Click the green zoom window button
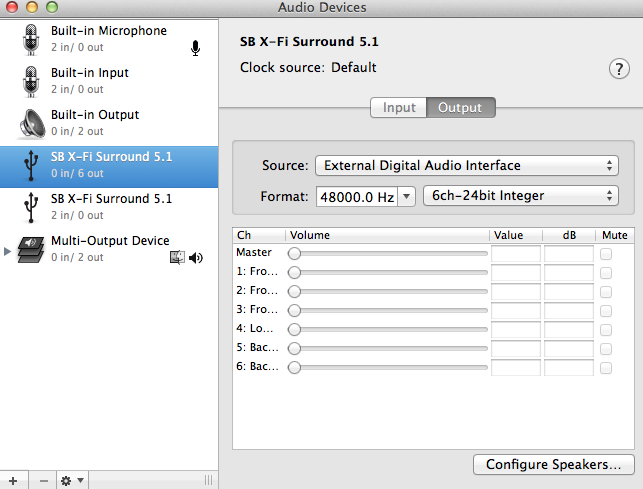The width and height of the screenshot is (643, 489). coord(52,7)
